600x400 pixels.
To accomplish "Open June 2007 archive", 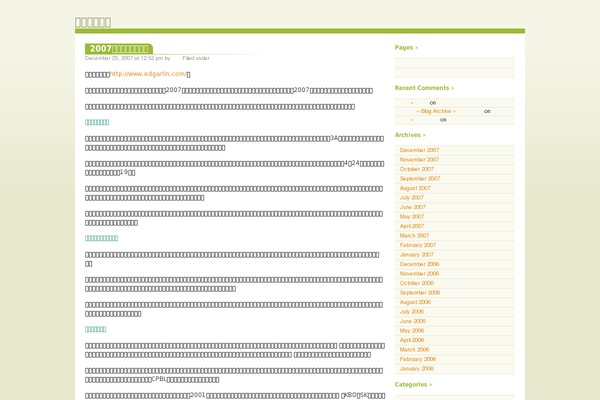I will pos(412,207).
